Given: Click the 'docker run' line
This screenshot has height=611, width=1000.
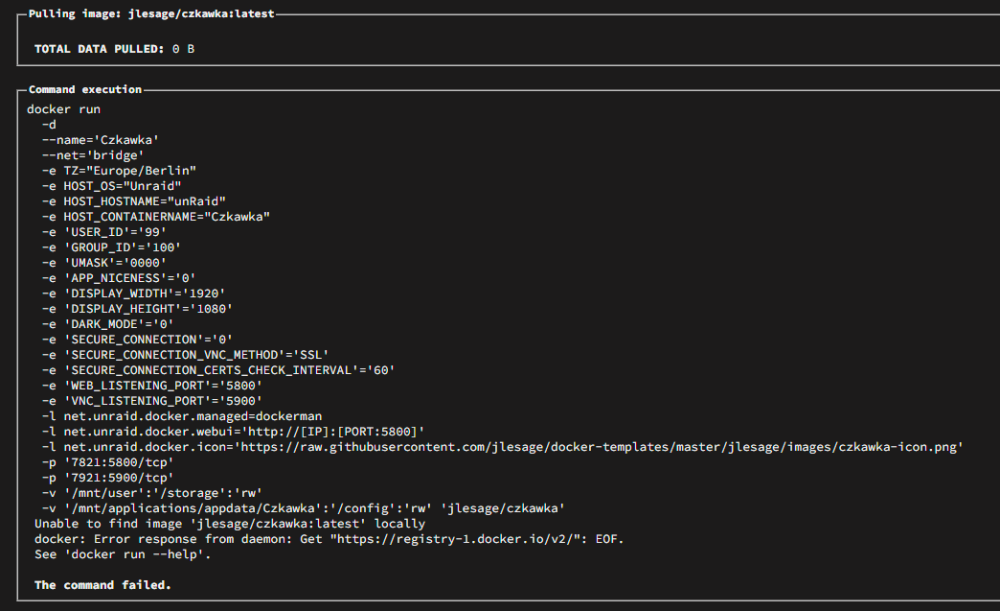Looking at the screenshot, I should [64, 109].
